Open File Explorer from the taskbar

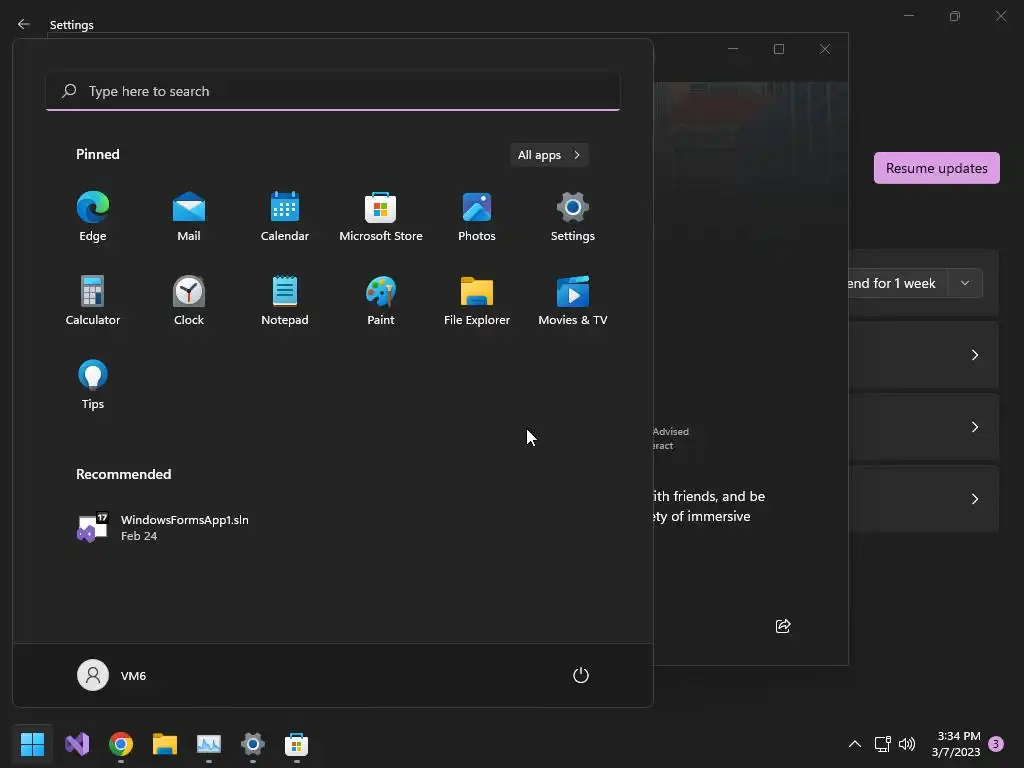165,744
